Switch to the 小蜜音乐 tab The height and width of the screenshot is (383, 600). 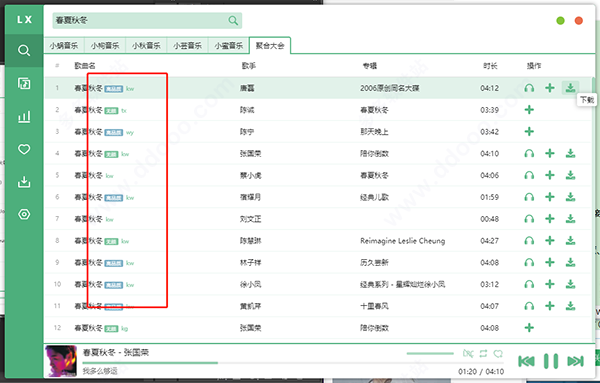228,46
